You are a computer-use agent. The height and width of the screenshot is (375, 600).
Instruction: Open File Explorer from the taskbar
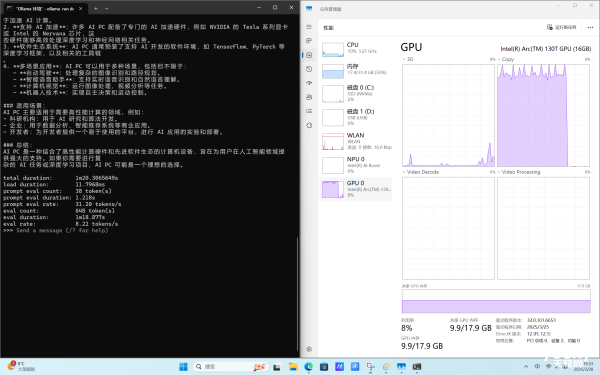pyautogui.click(x=293, y=367)
